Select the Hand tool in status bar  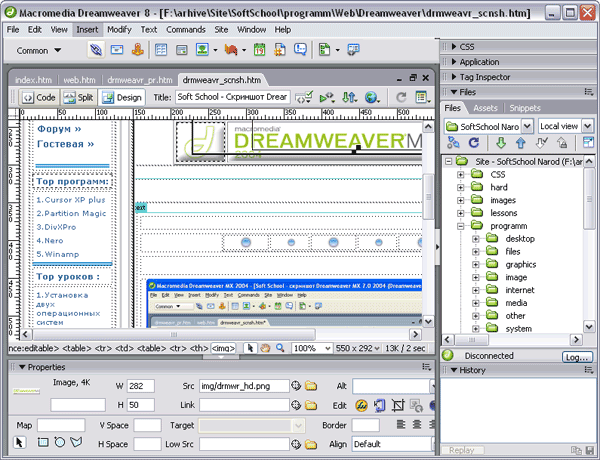coord(265,348)
